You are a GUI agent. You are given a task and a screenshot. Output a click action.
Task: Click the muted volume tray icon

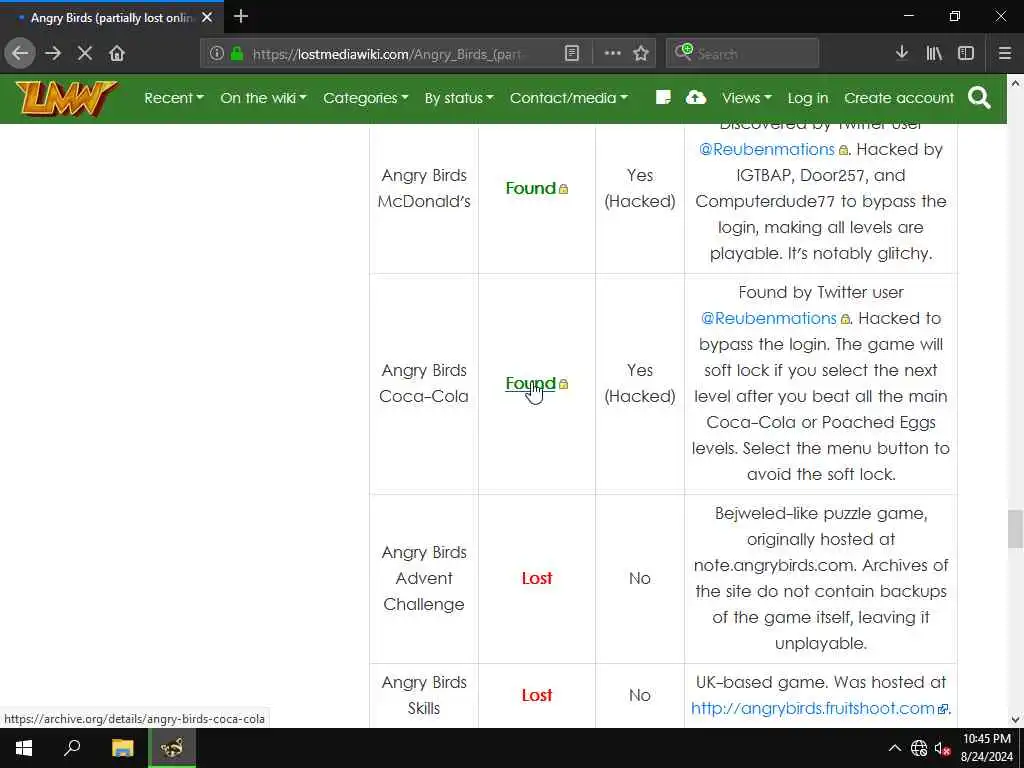(942, 748)
